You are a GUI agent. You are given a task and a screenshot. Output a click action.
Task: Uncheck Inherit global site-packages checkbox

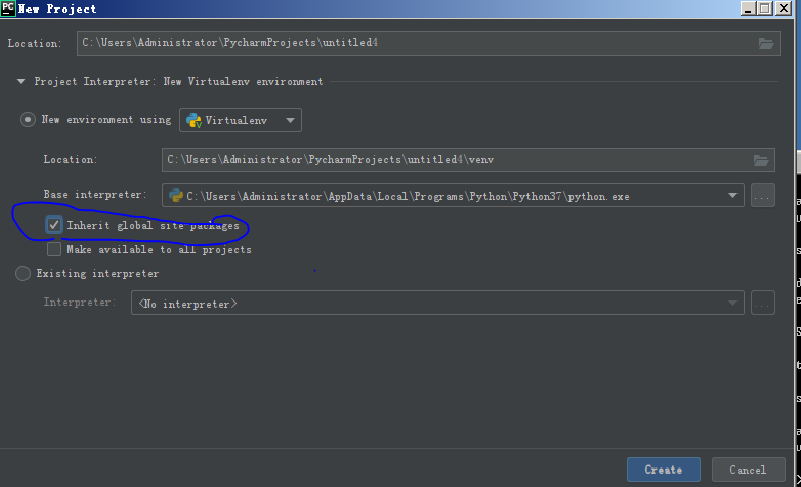pos(54,225)
